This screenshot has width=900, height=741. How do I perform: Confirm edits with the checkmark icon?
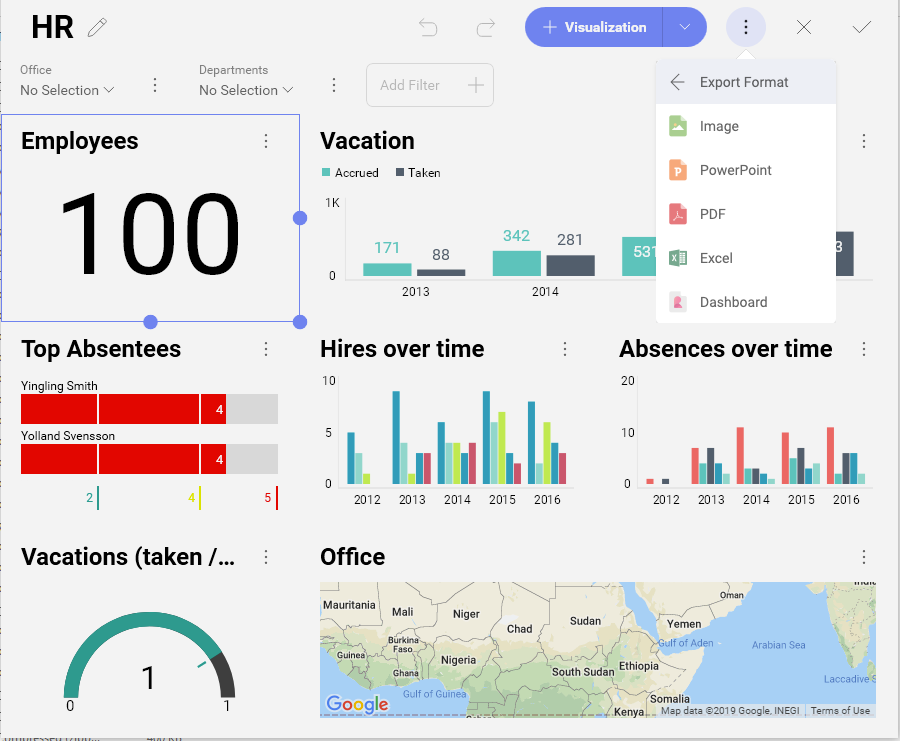861,28
